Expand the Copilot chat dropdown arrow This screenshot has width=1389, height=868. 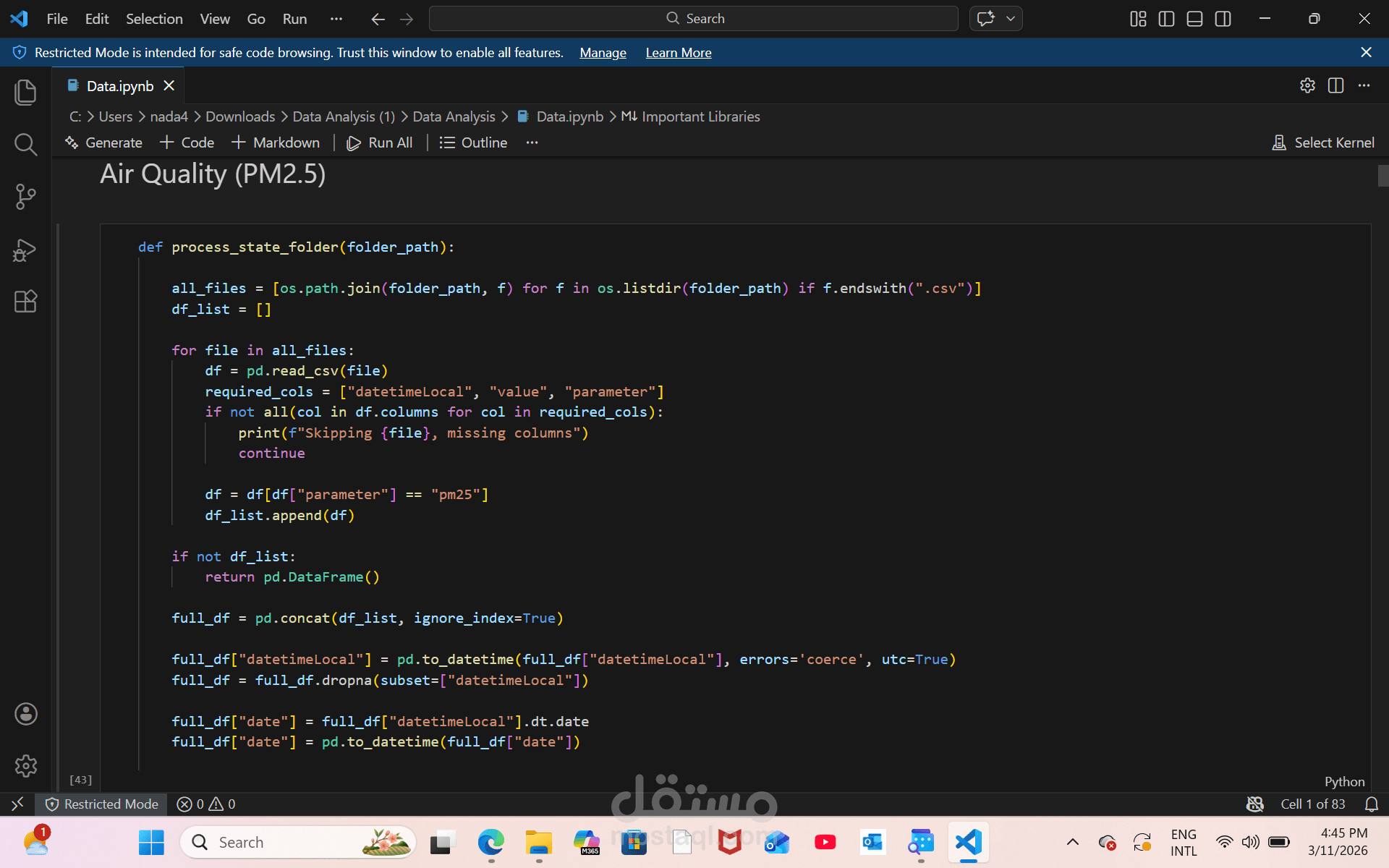pyautogui.click(x=1011, y=19)
